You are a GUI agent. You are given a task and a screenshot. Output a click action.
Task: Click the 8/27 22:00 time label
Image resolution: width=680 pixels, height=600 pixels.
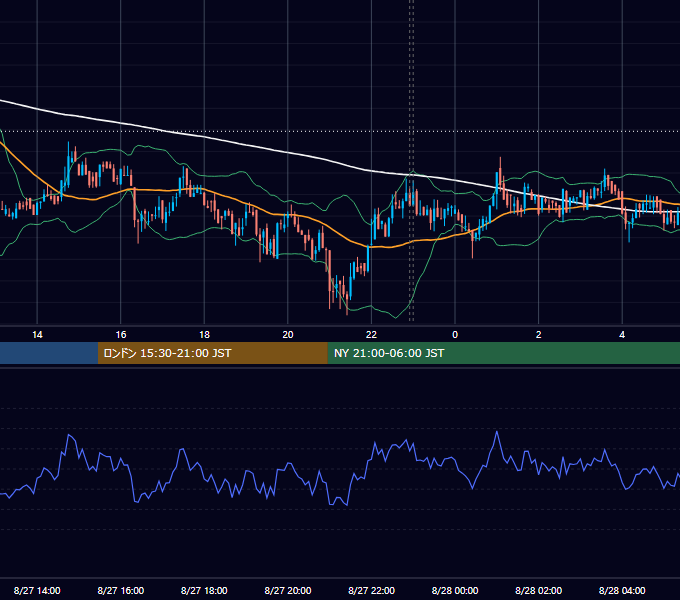(372, 590)
